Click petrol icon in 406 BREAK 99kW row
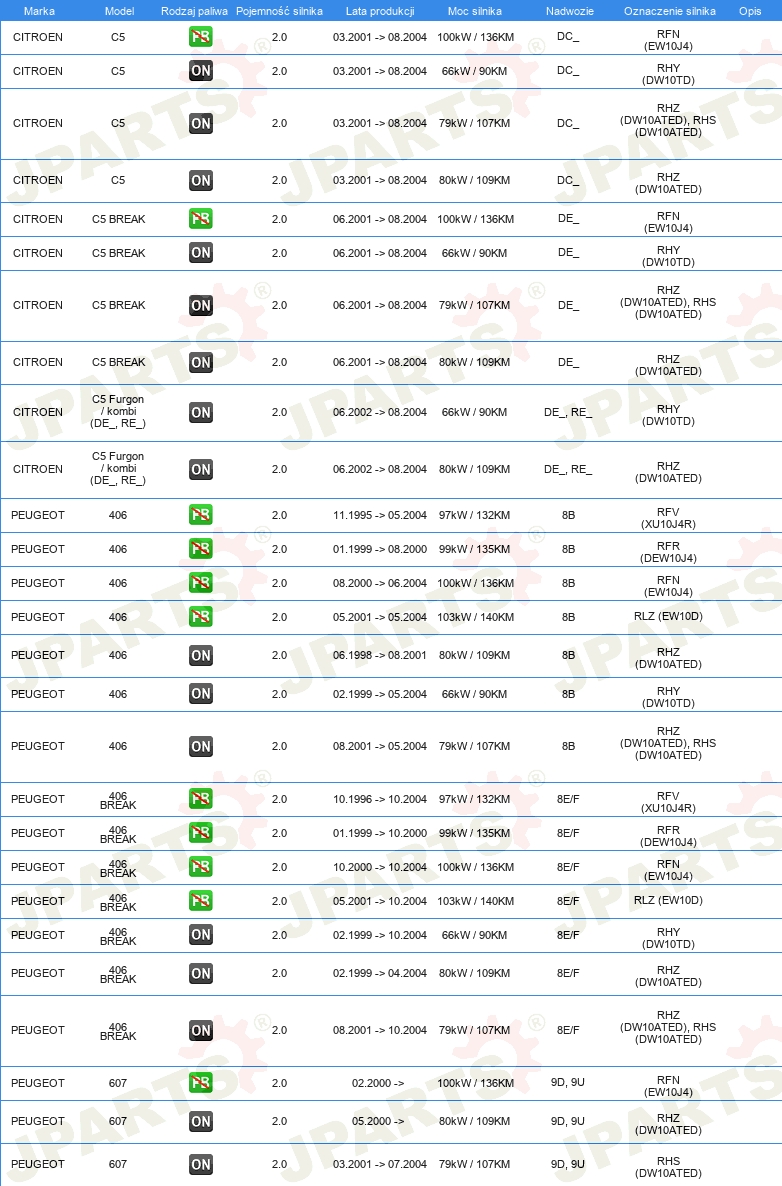The width and height of the screenshot is (782, 1186). click(x=200, y=833)
